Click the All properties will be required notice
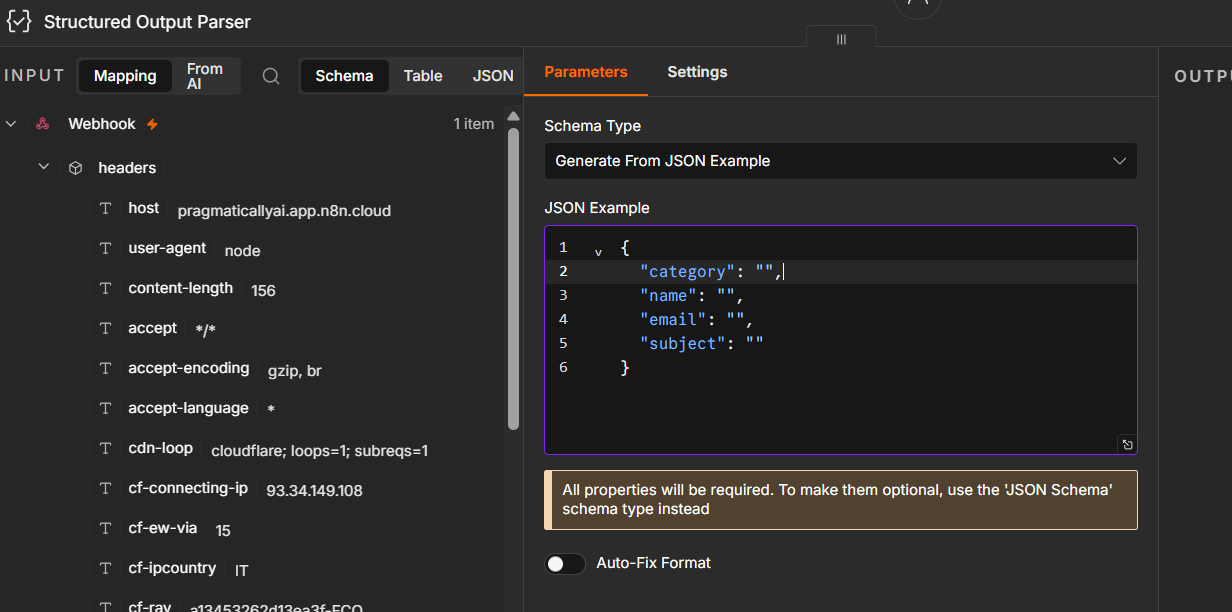This screenshot has width=1232, height=612. (x=841, y=500)
